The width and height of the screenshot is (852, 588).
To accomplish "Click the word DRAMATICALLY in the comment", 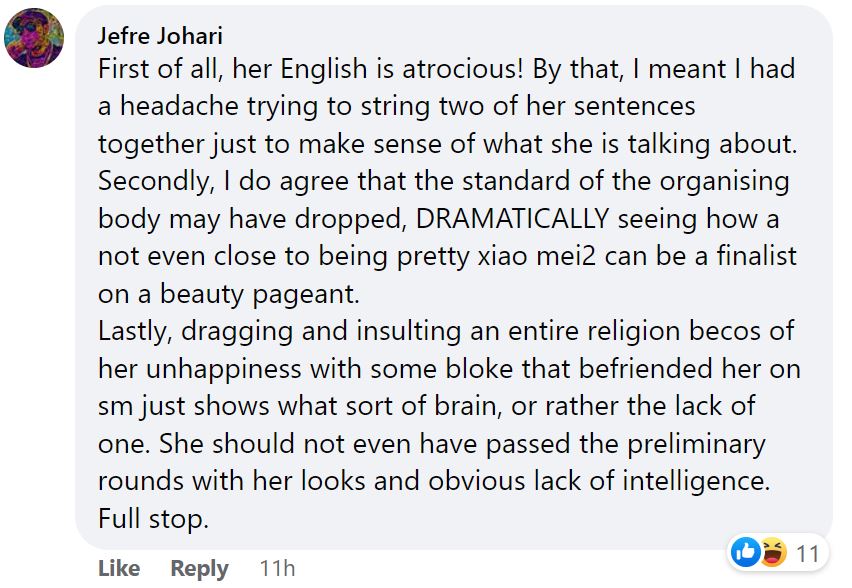I will coord(512,219).
